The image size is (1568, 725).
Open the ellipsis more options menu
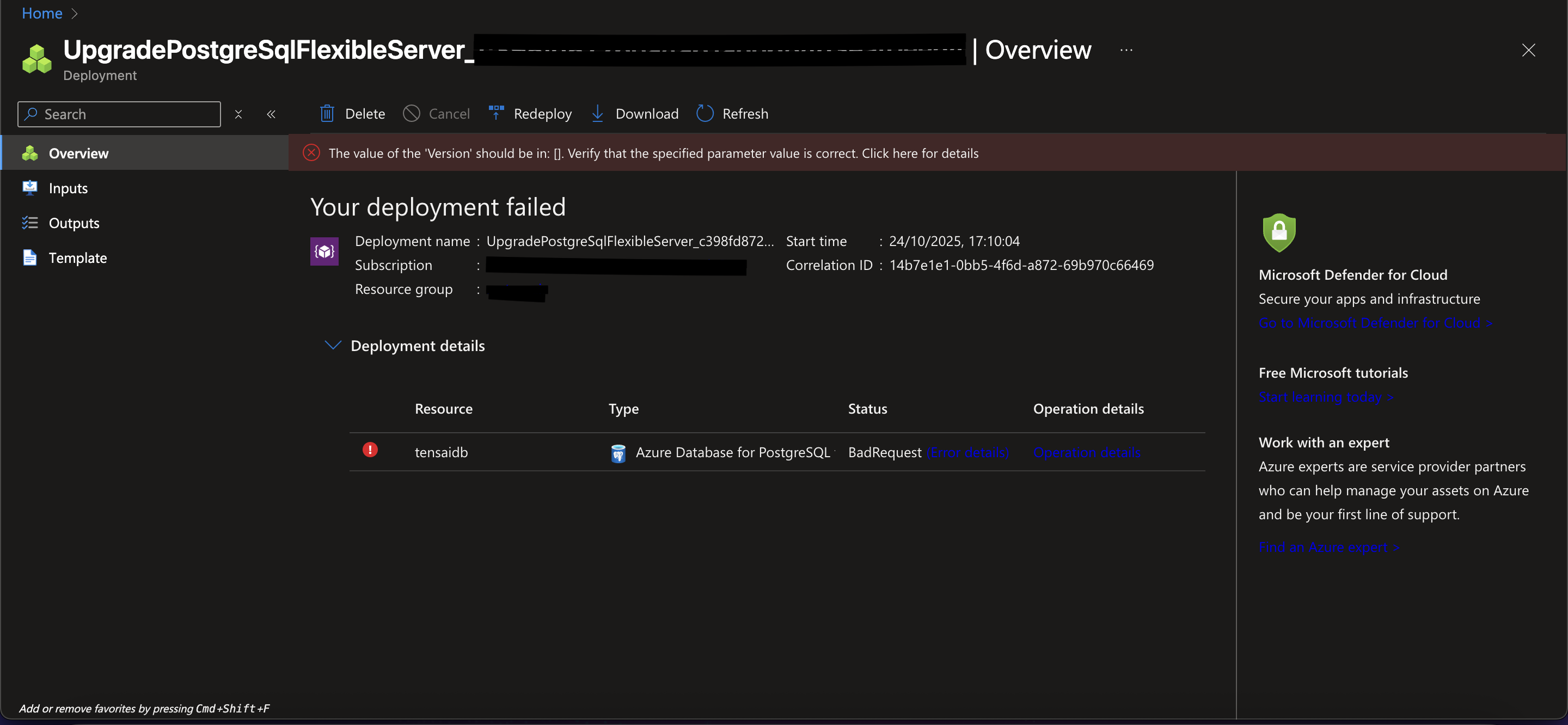[x=1125, y=51]
